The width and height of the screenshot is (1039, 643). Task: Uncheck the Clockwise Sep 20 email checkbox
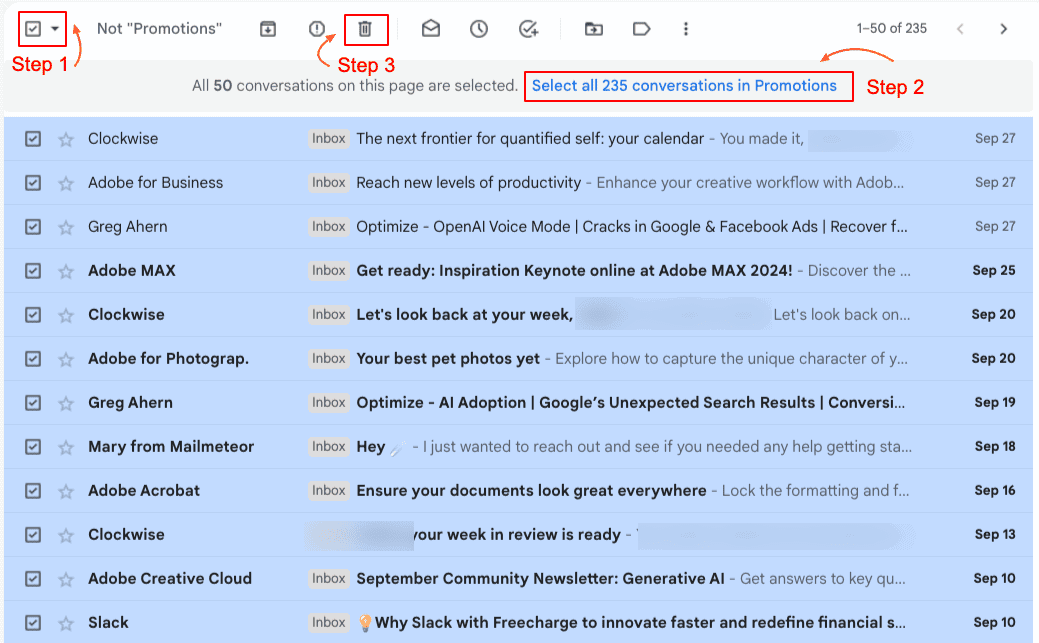pos(32,314)
